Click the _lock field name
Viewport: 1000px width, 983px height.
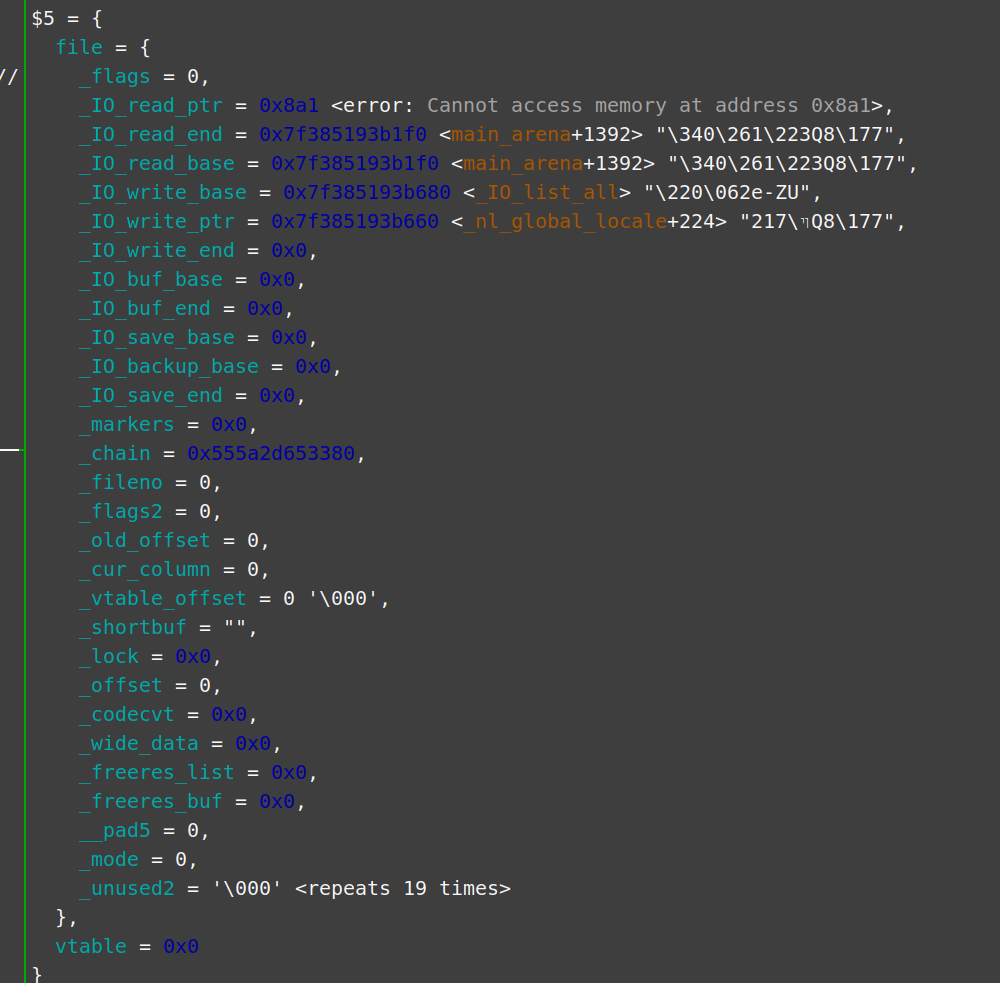[109, 656]
